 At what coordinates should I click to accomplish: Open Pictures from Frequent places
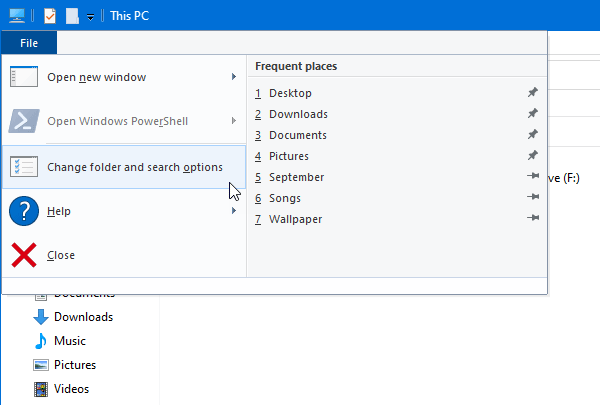click(x=397, y=156)
